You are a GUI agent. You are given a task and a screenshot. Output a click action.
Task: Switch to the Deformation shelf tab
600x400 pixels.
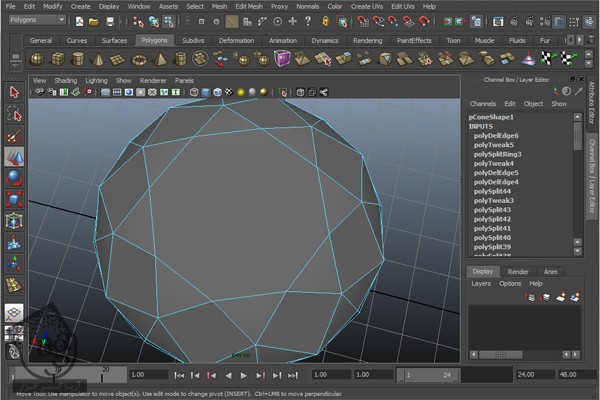tap(236, 41)
